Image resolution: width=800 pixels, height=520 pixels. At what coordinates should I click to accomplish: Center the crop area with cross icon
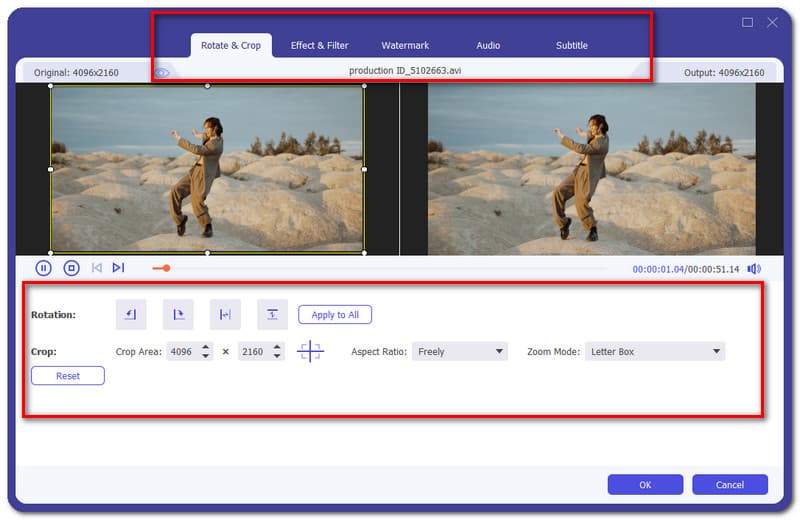click(310, 352)
